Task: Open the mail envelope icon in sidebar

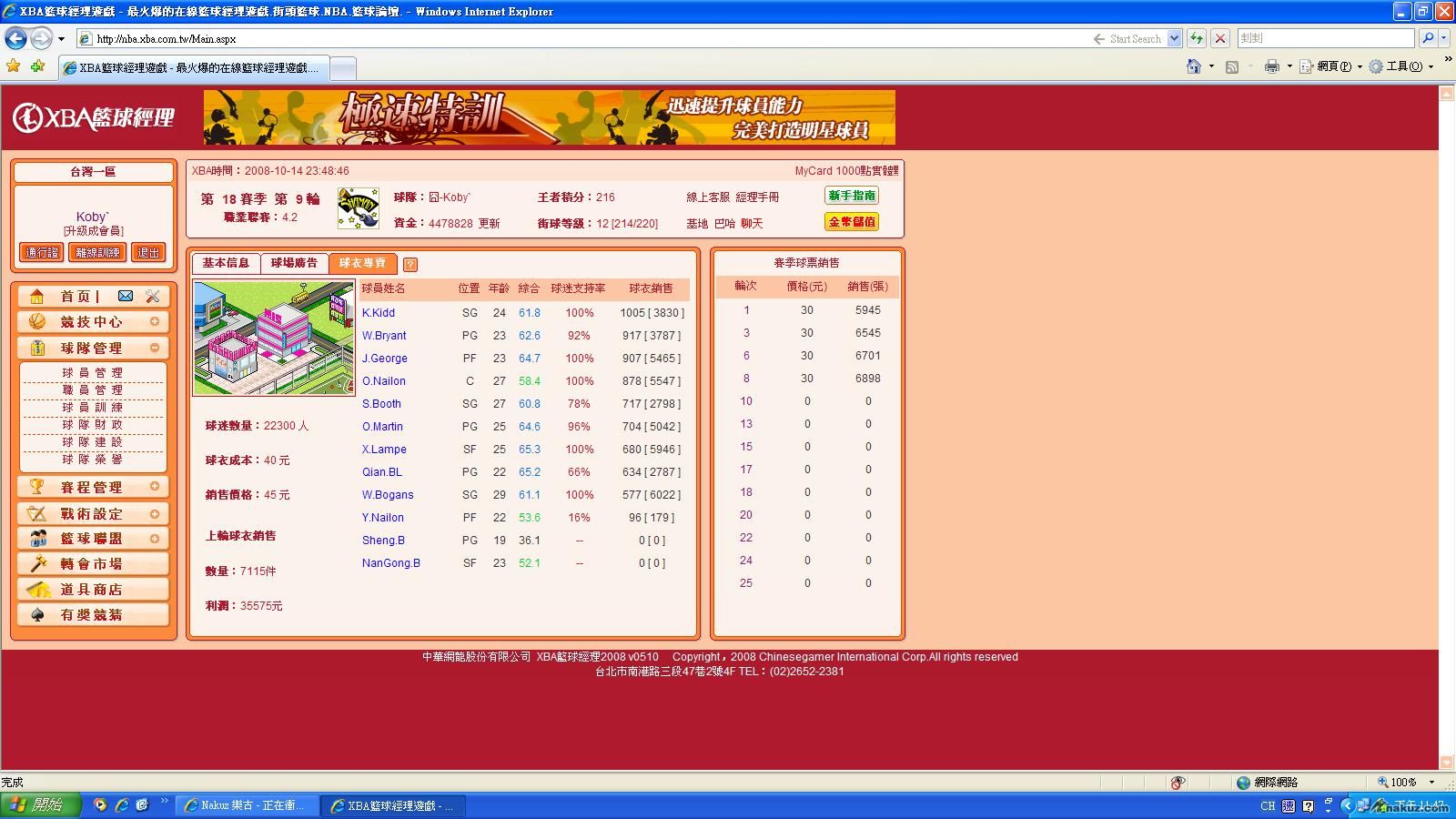Action: [126, 296]
